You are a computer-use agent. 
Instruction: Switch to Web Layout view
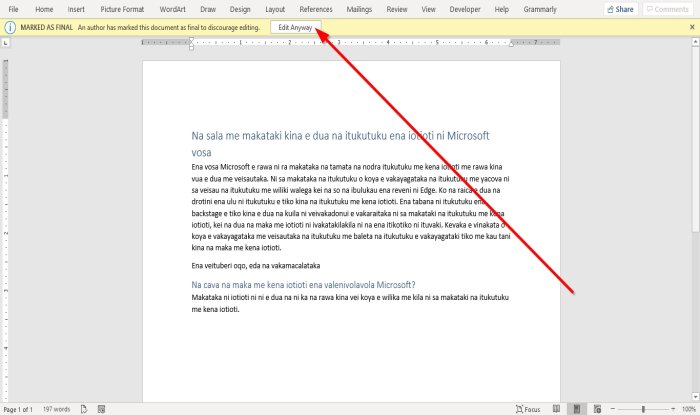[x=597, y=409]
